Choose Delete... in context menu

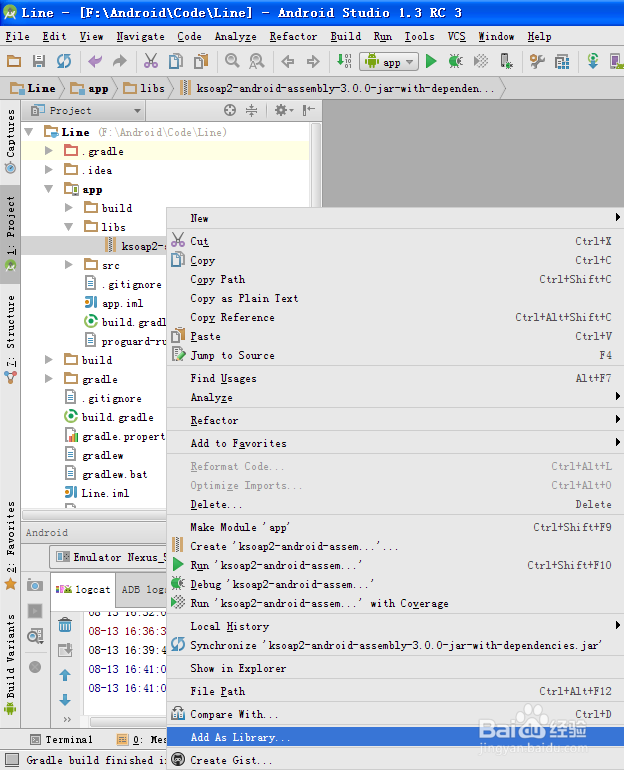[x=395, y=504]
